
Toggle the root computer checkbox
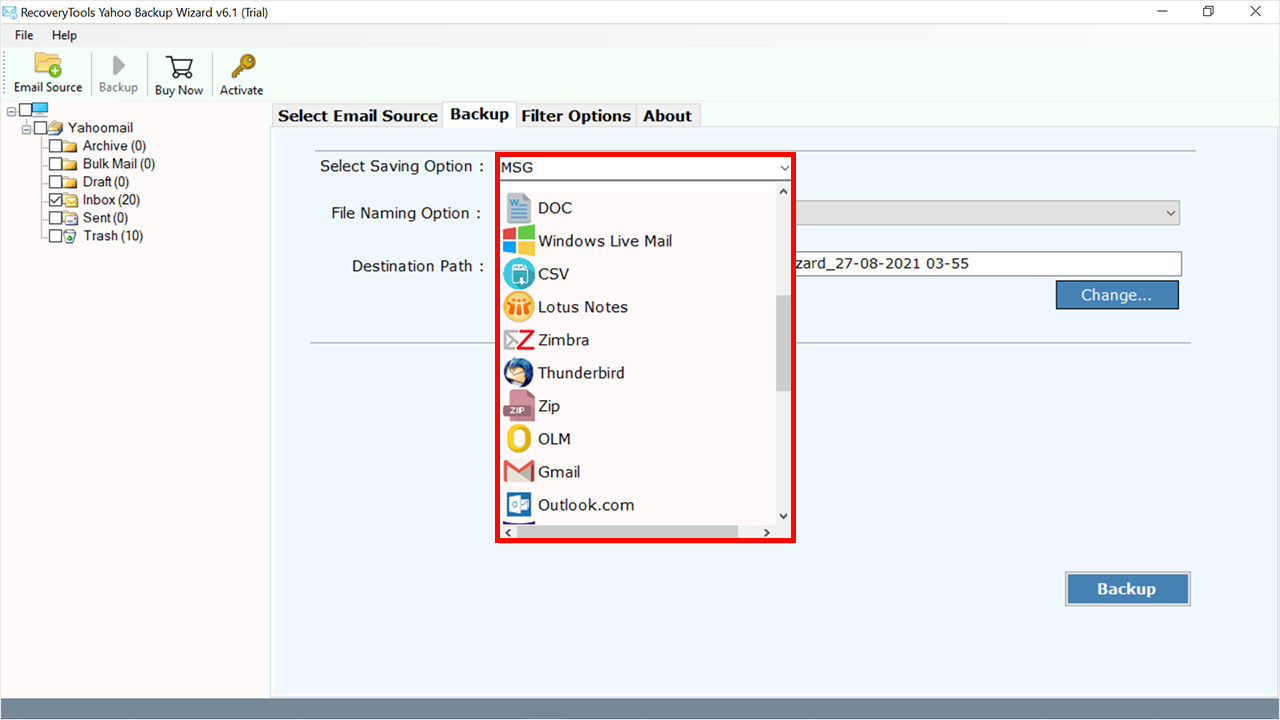point(25,110)
